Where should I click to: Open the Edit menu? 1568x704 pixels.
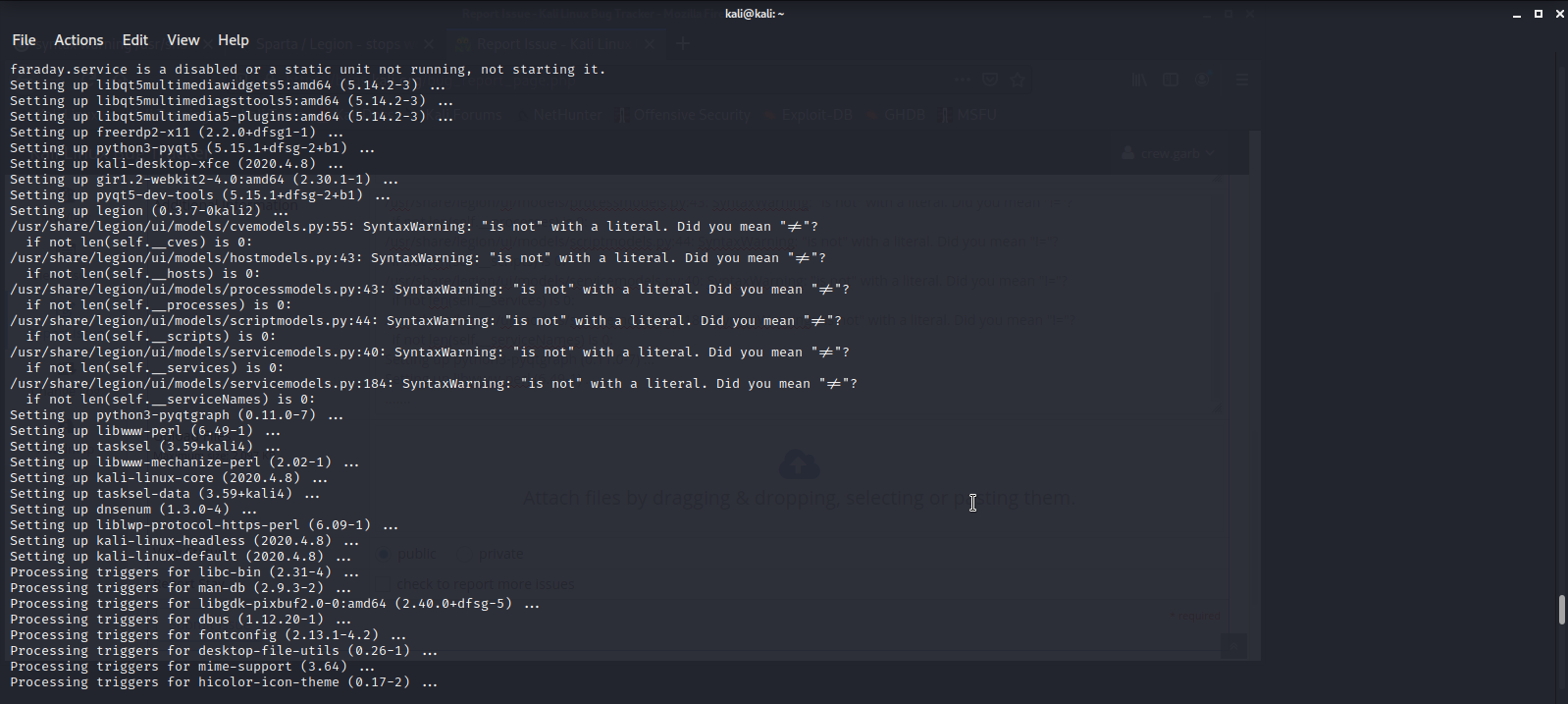pos(134,40)
